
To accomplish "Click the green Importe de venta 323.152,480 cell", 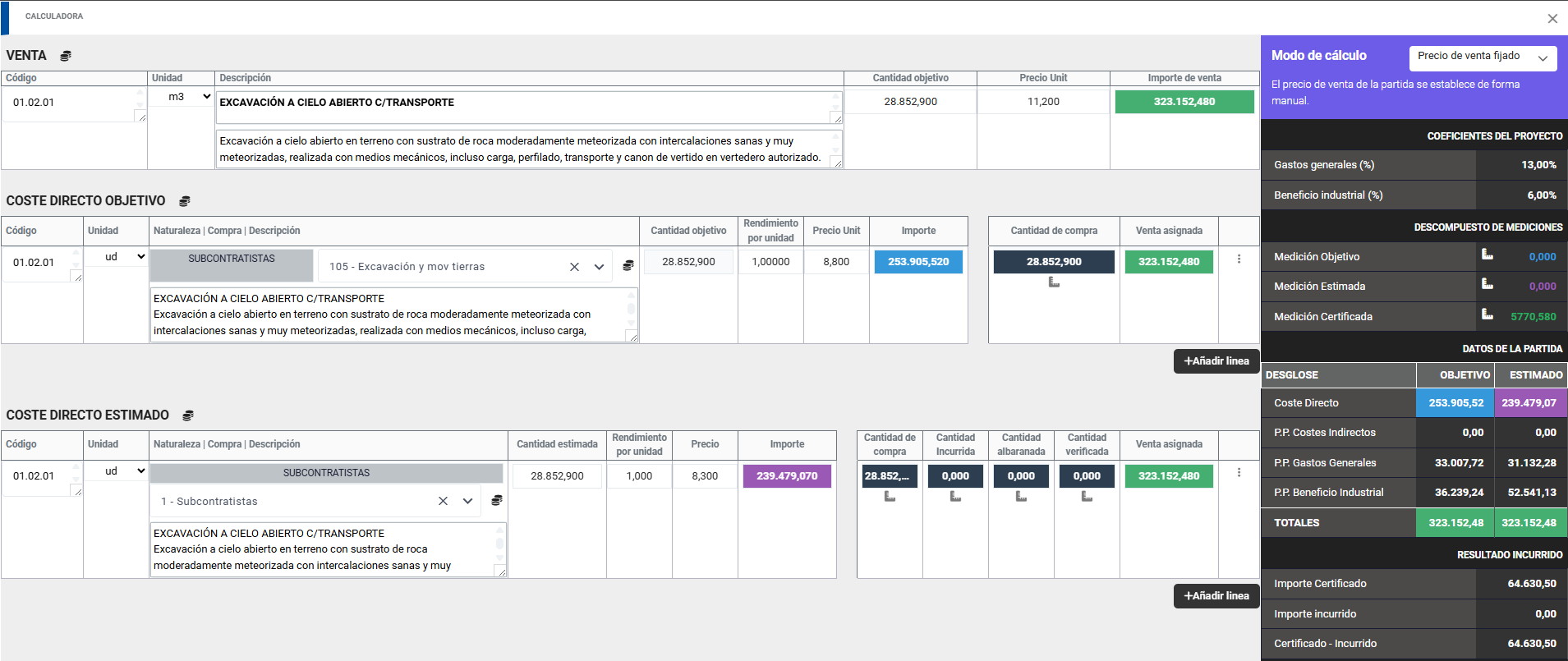I will point(1184,102).
